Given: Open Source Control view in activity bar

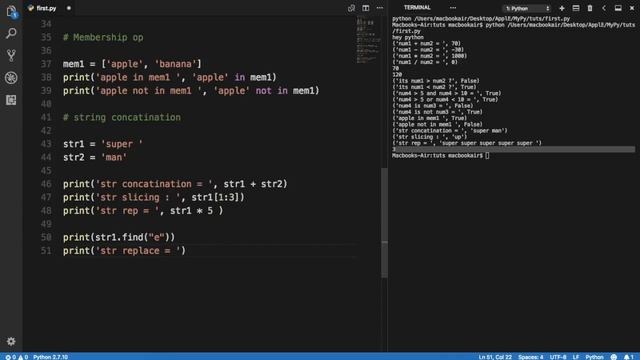Looking at the screenshot, I should (x=11, y=56).
